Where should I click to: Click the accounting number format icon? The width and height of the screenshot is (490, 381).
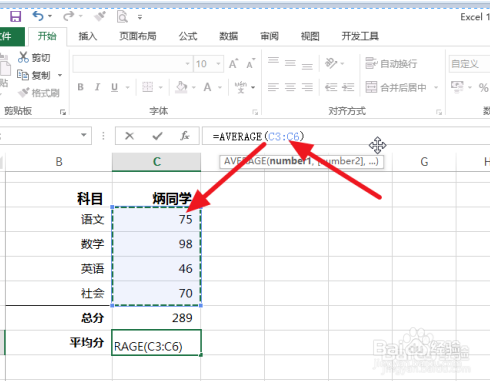click(457, 87)
